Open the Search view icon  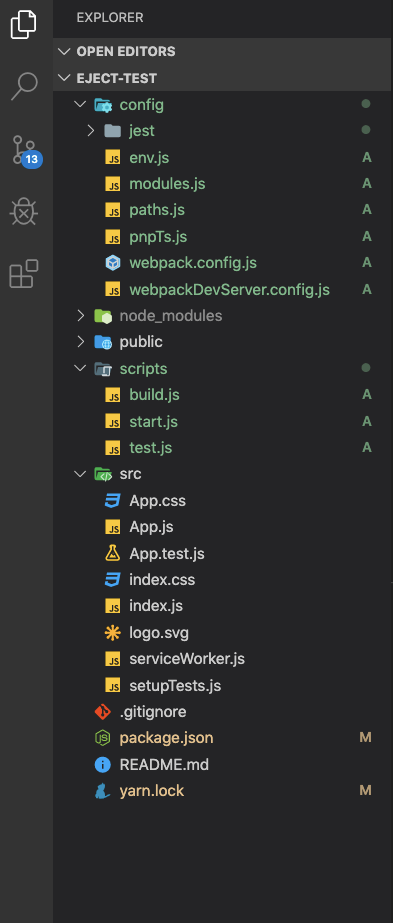pos(24,87)
